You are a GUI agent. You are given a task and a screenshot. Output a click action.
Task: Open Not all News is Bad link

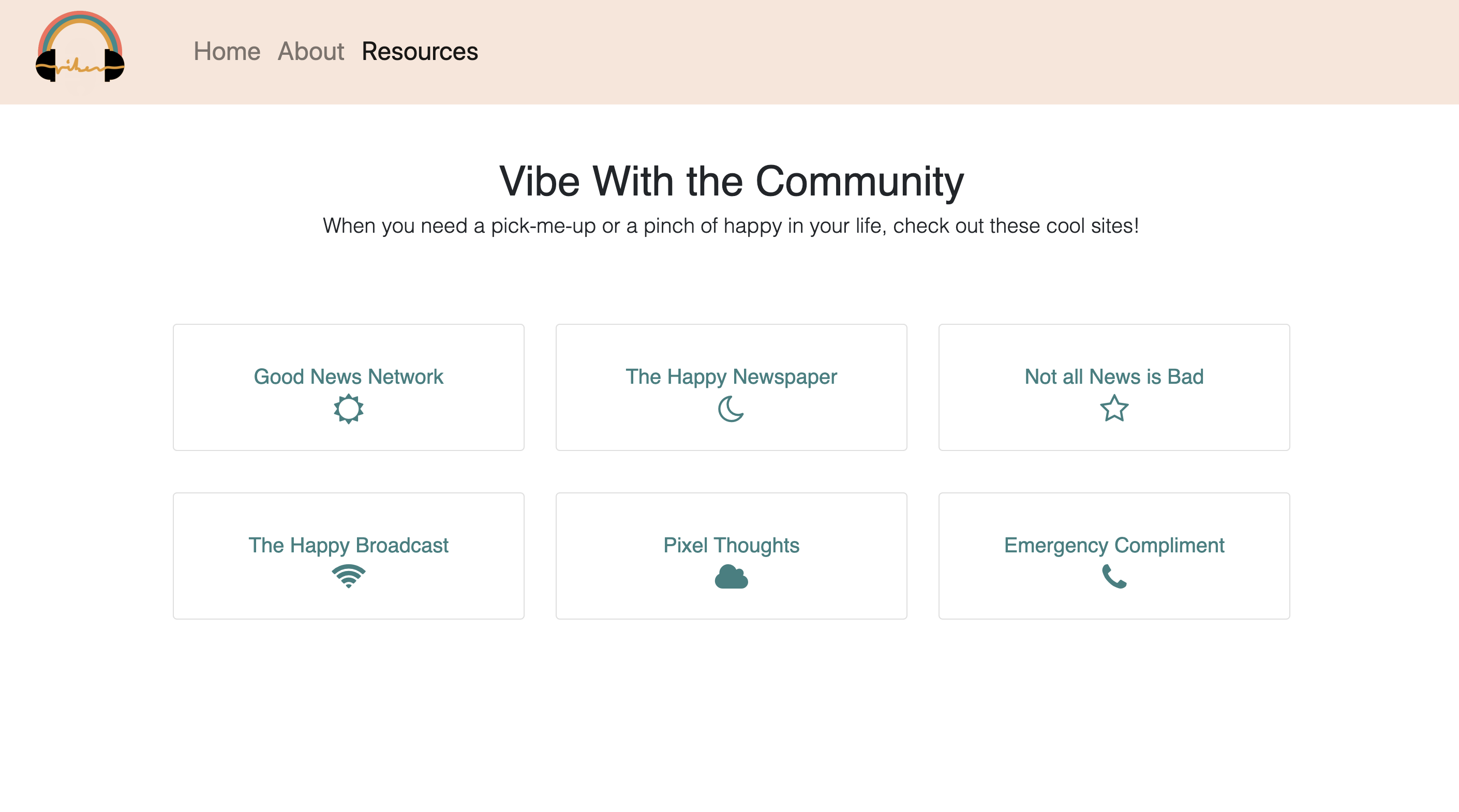click(x=1113, y=377)
